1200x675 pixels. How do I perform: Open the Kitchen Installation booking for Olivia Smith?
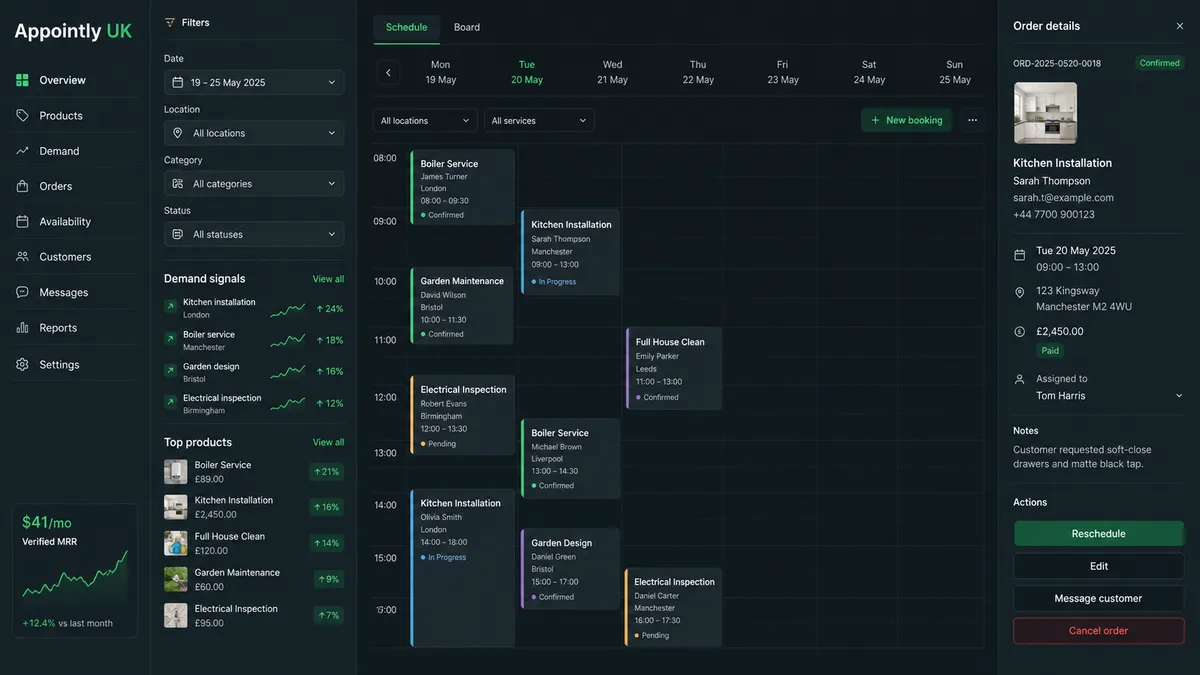462,568
